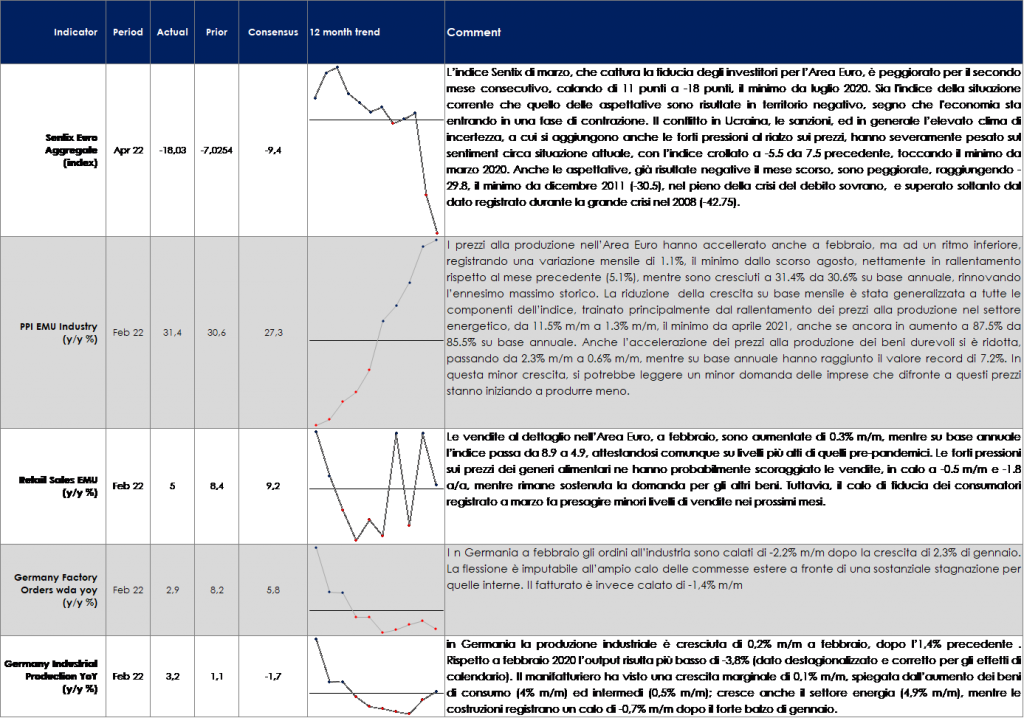The height and width of the screenshot is (718, 1024).
Task: Click actual value 2,9 for Germany Factory Orders
Action: point(172,591)
